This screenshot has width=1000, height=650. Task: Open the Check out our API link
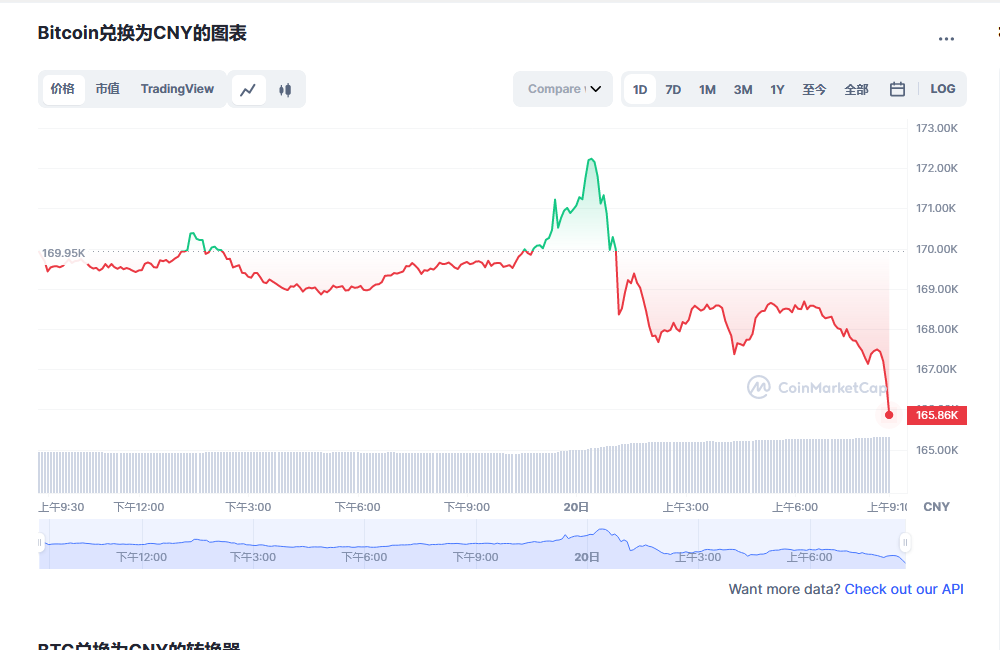(904, 589)
